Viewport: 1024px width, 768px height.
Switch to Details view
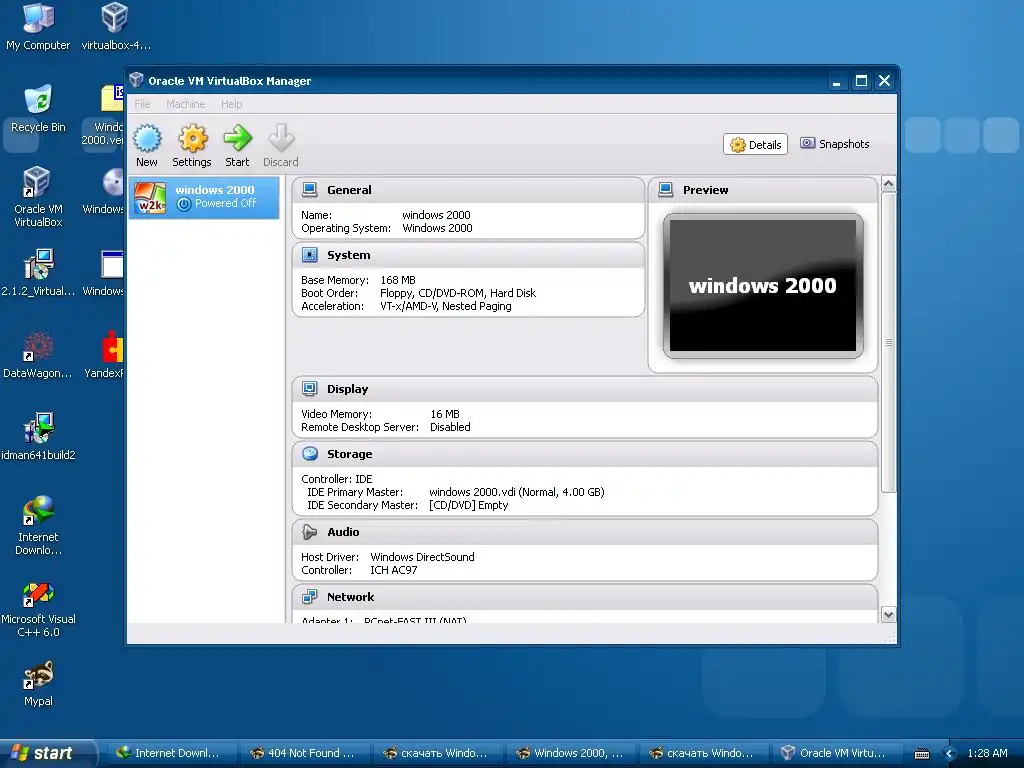tap(756, 144)
